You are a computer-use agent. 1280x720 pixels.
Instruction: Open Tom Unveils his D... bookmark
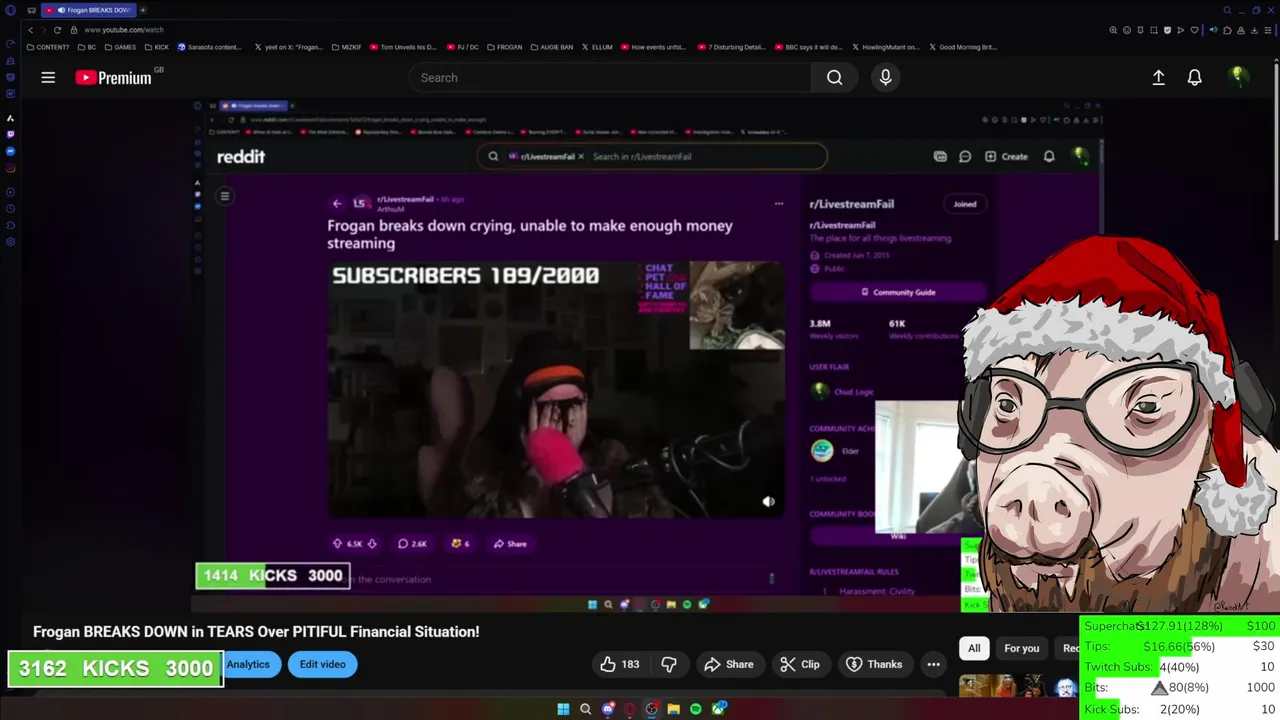tap(404, 47)
